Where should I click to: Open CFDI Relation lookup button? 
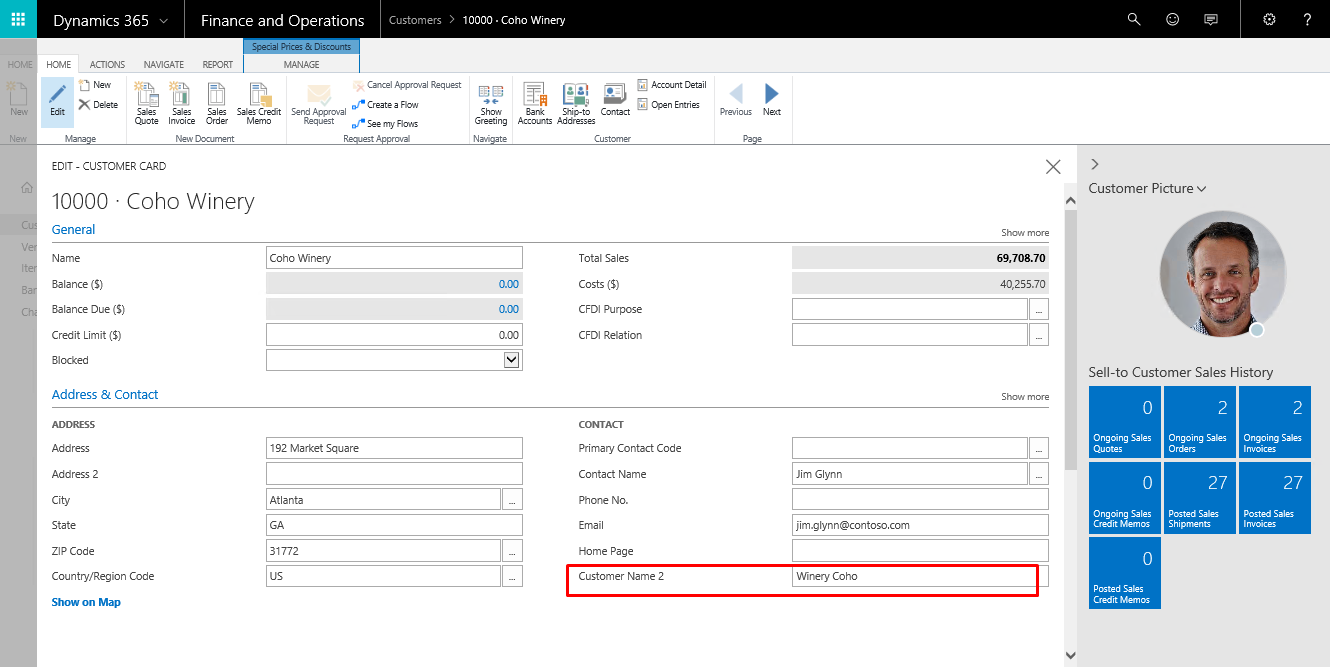[x=1039, y=335]
